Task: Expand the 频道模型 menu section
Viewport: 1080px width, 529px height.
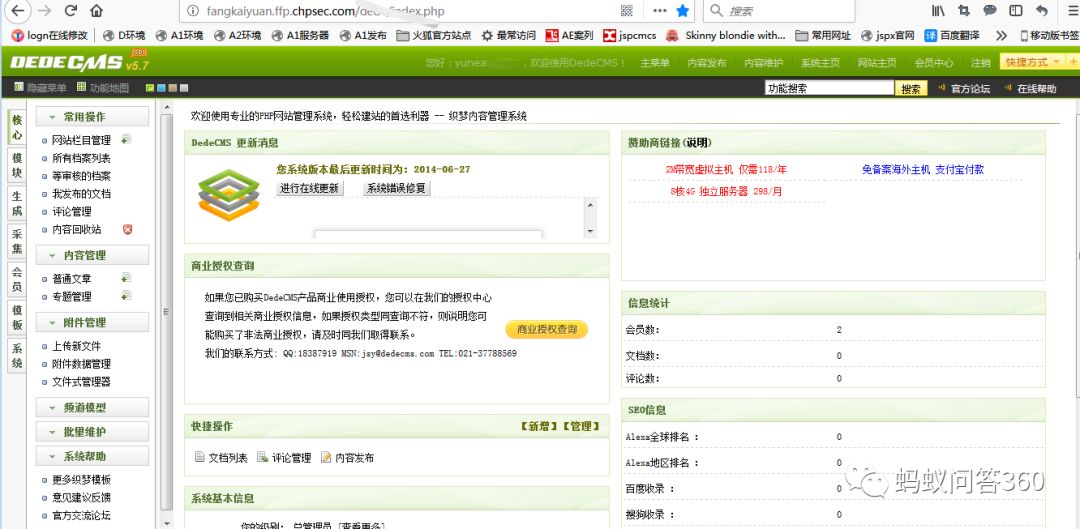Action: (92, 407)
